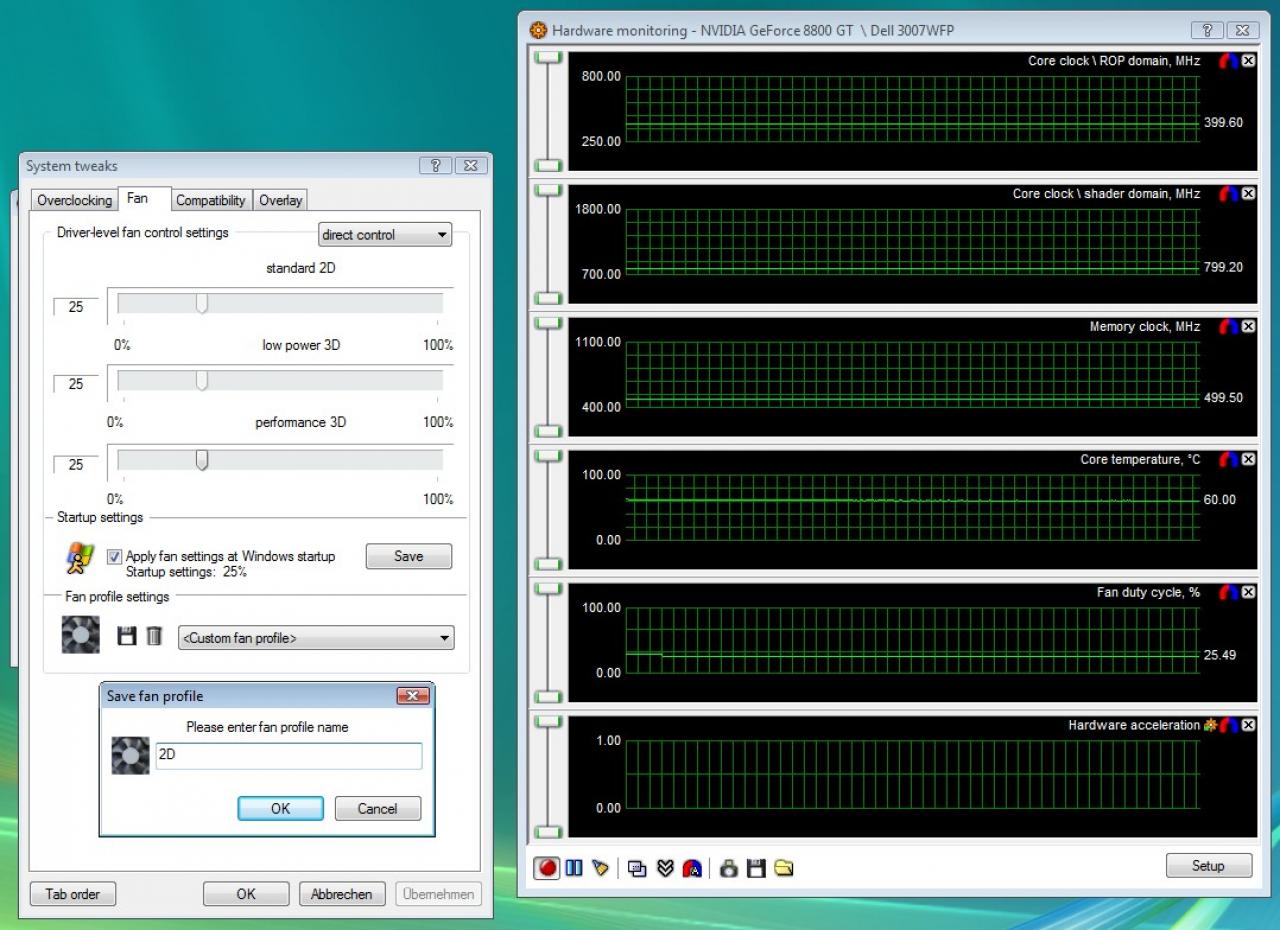Click the standard 2D percentage value box
The height and width of the screenshot is (930, 1280).
(x=76, y=307)
